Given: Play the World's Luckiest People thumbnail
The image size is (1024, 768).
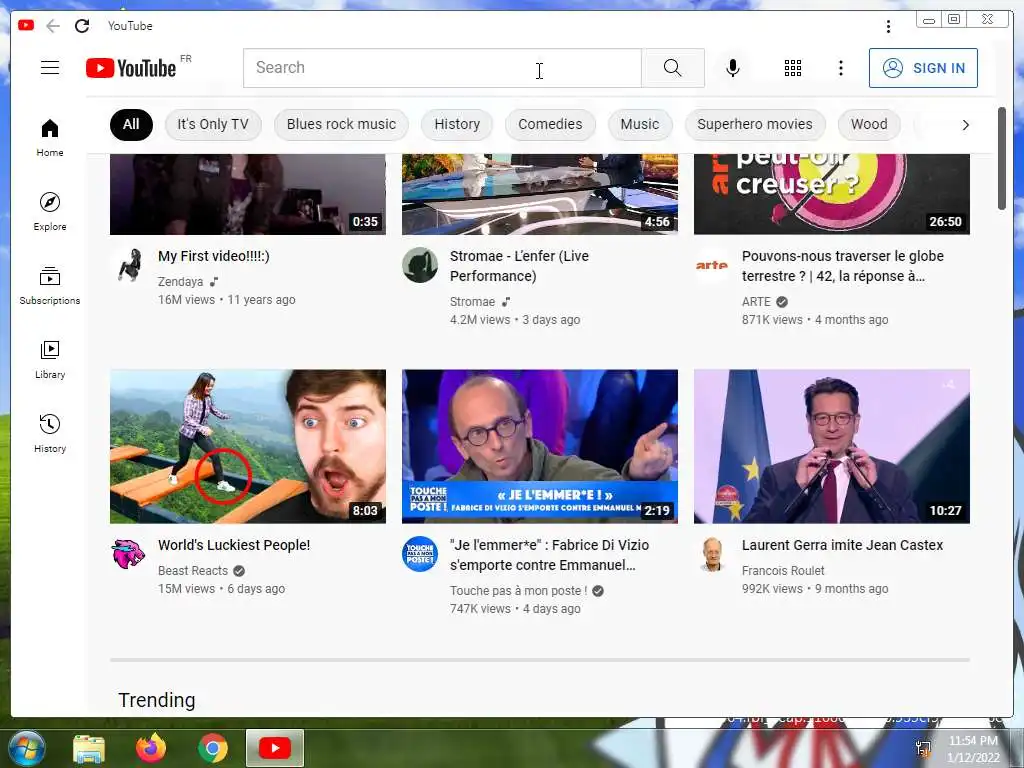Looking at the screenshot, I should click(248, 447).
